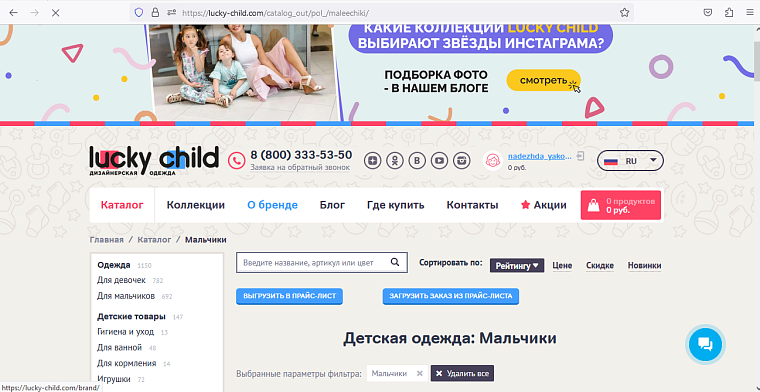
Task: Sort by Новинки
Action: click(645, 266)
